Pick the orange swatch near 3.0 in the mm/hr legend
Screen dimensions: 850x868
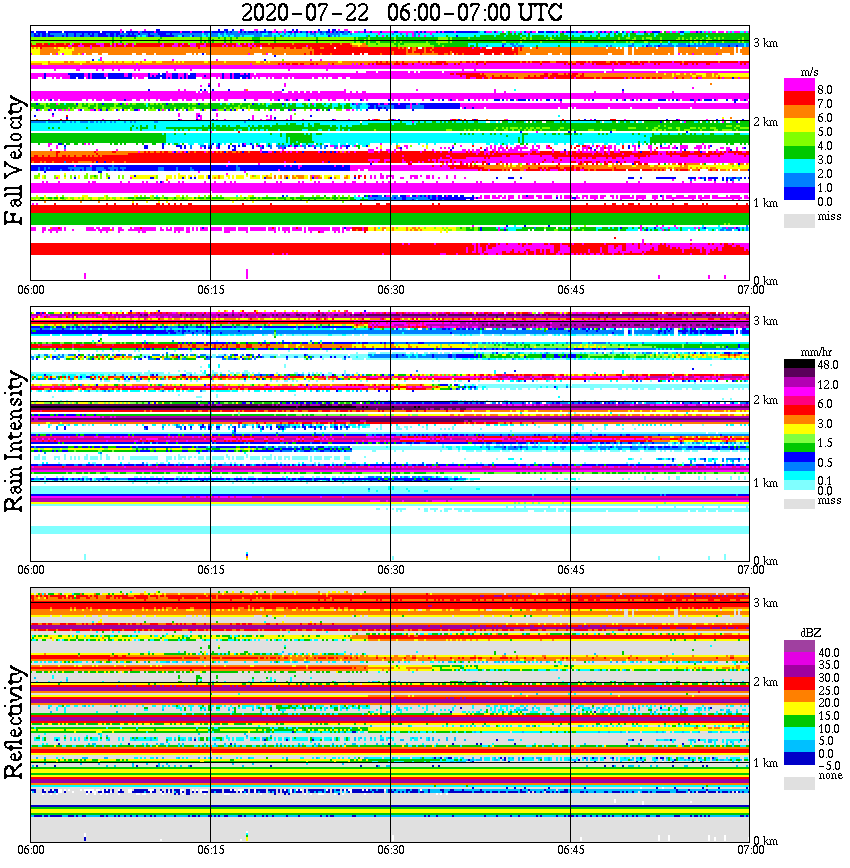(x=799, y=420)
